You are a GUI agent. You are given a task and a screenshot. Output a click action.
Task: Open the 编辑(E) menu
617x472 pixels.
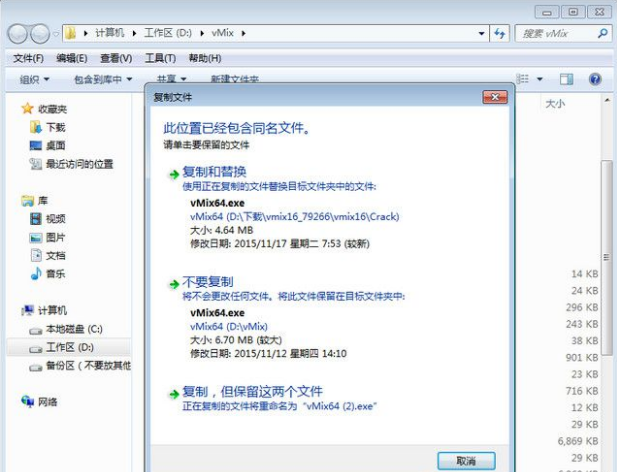pyautogui.click(x=72, y=58)
